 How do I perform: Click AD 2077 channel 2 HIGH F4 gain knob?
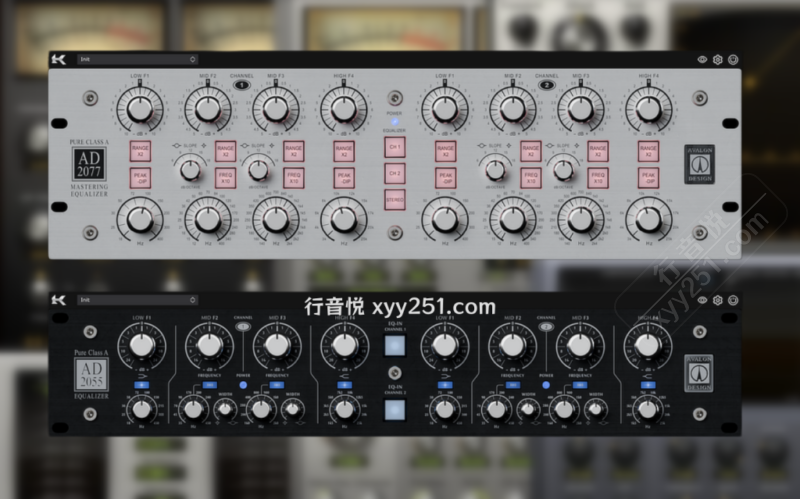pyautogui.click(x=648, y=109)
